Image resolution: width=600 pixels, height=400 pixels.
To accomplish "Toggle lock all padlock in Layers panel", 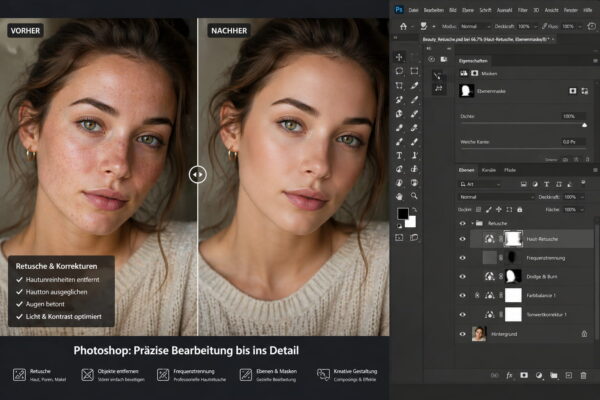I will click(520, 210).
